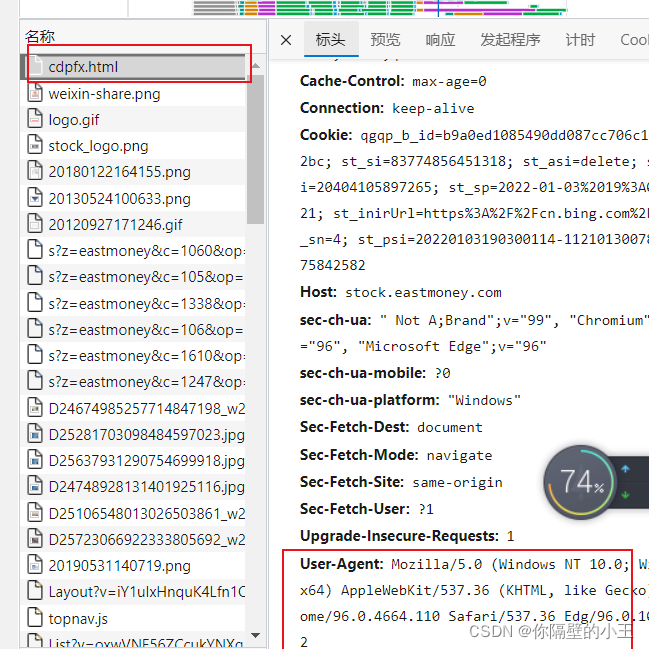Select the Layout?v=iY1ulxHnquK4Lfn1C request
Viewport: 649px width, 649px height.
click(133, 591)
